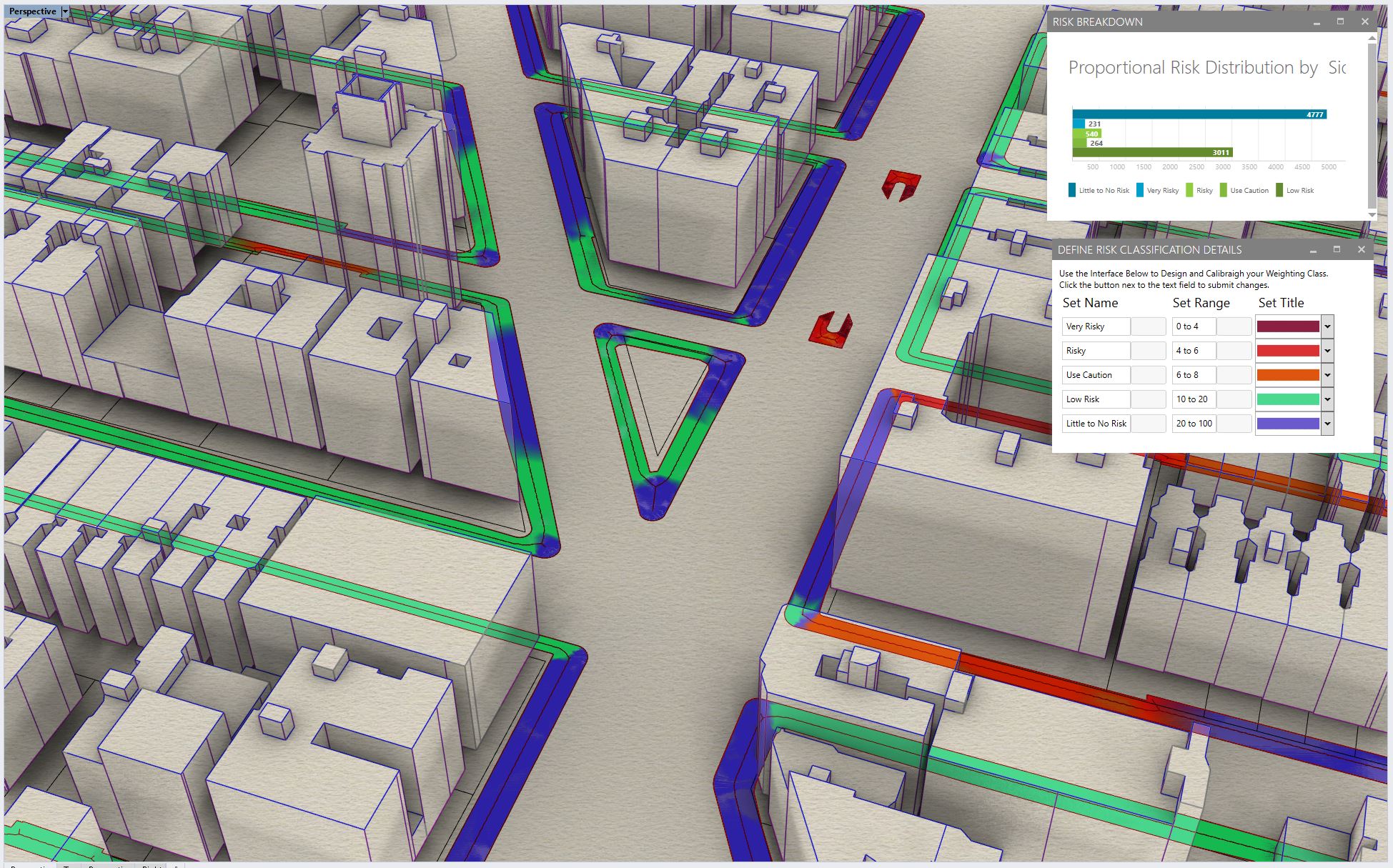The image size is (1393, 868).
Task: Submit the 4 to 6 range button
Action: [x=1234, y=351]
